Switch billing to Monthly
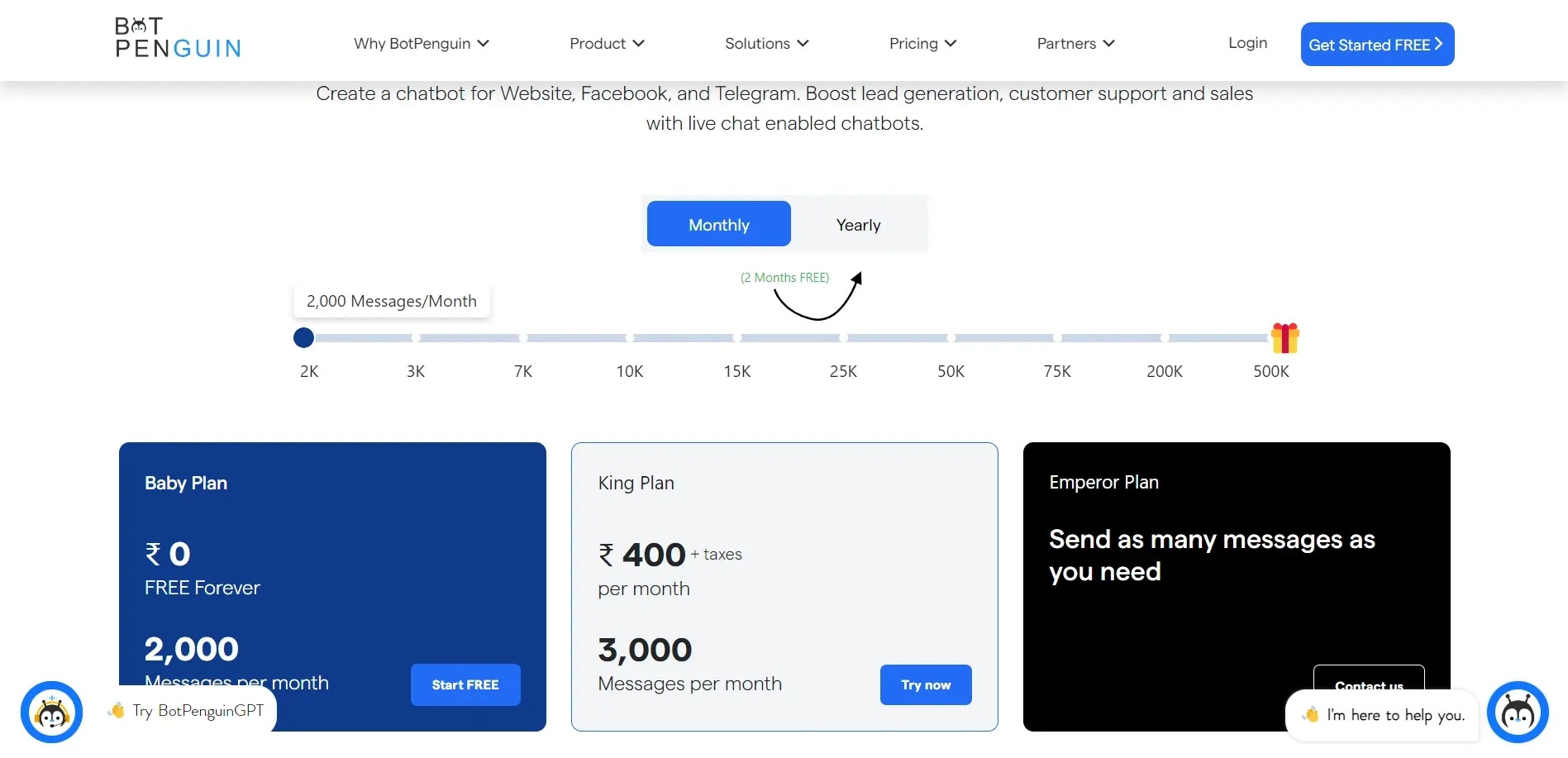1568x758 pixels. [719, 224]
